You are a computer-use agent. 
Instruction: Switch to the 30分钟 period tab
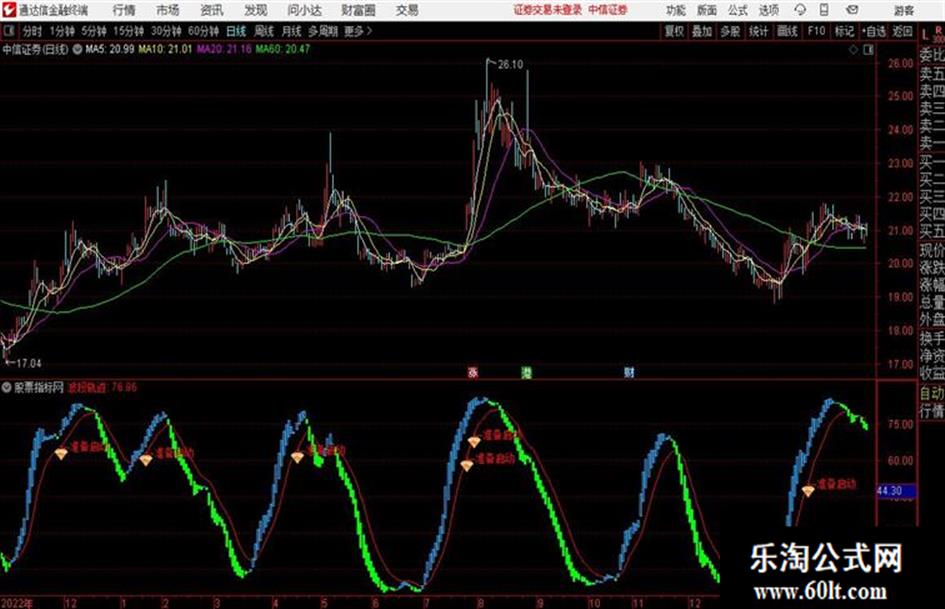point(166,31)
